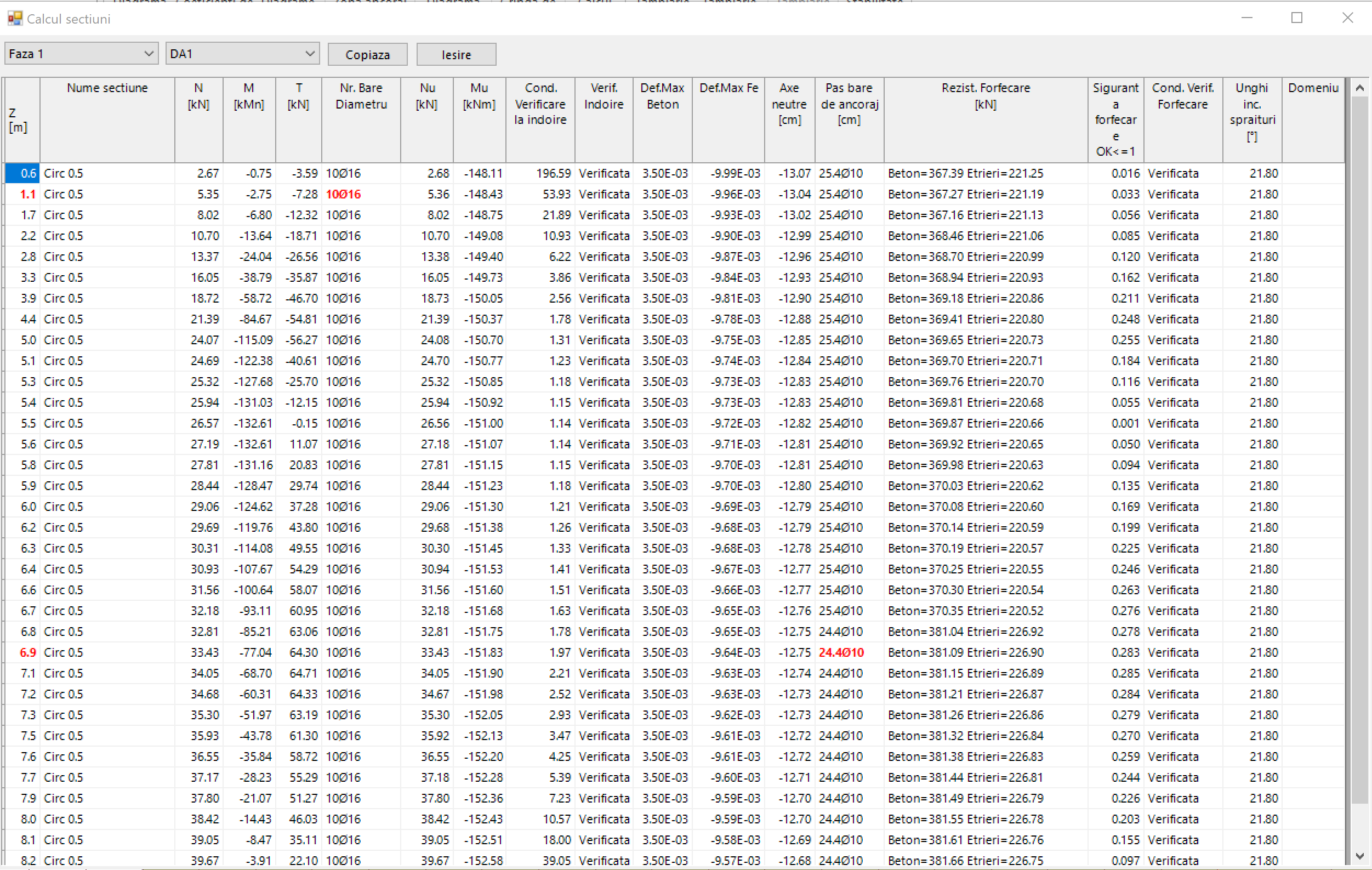Select the Nume sectiune column header
The height and width of the screenshot is (870, 1372).
(107, 88)
